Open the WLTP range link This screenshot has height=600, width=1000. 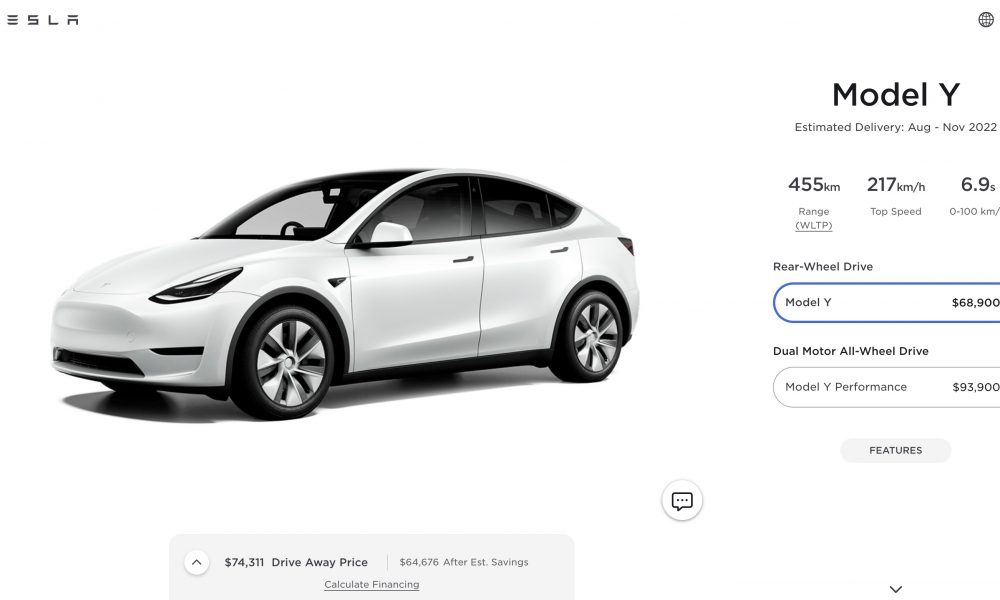click(x=814, y=225)
